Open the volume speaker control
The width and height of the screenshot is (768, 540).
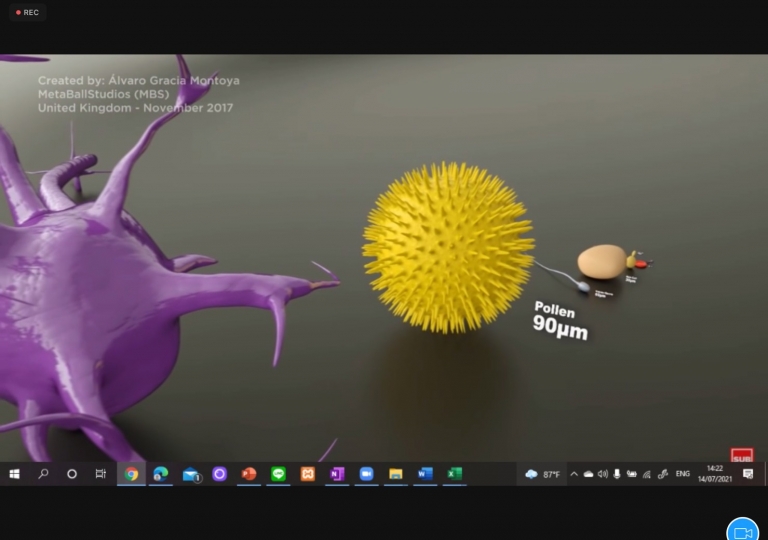coord(603,474)
